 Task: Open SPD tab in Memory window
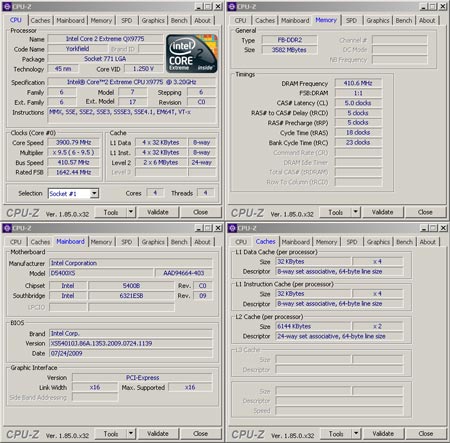(351, 21)
